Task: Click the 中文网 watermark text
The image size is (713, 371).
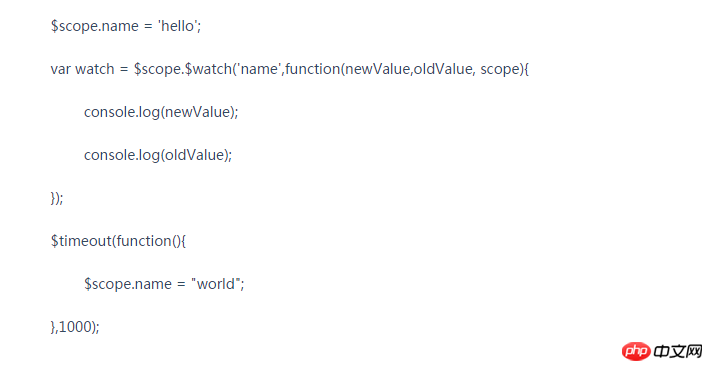Action: 678,351
